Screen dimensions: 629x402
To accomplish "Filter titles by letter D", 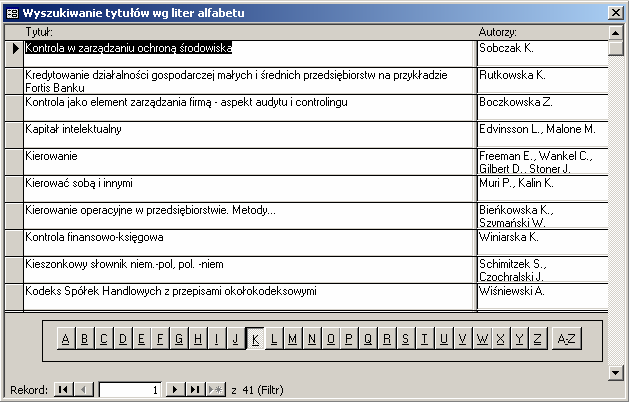I will (x=122, y=339).
